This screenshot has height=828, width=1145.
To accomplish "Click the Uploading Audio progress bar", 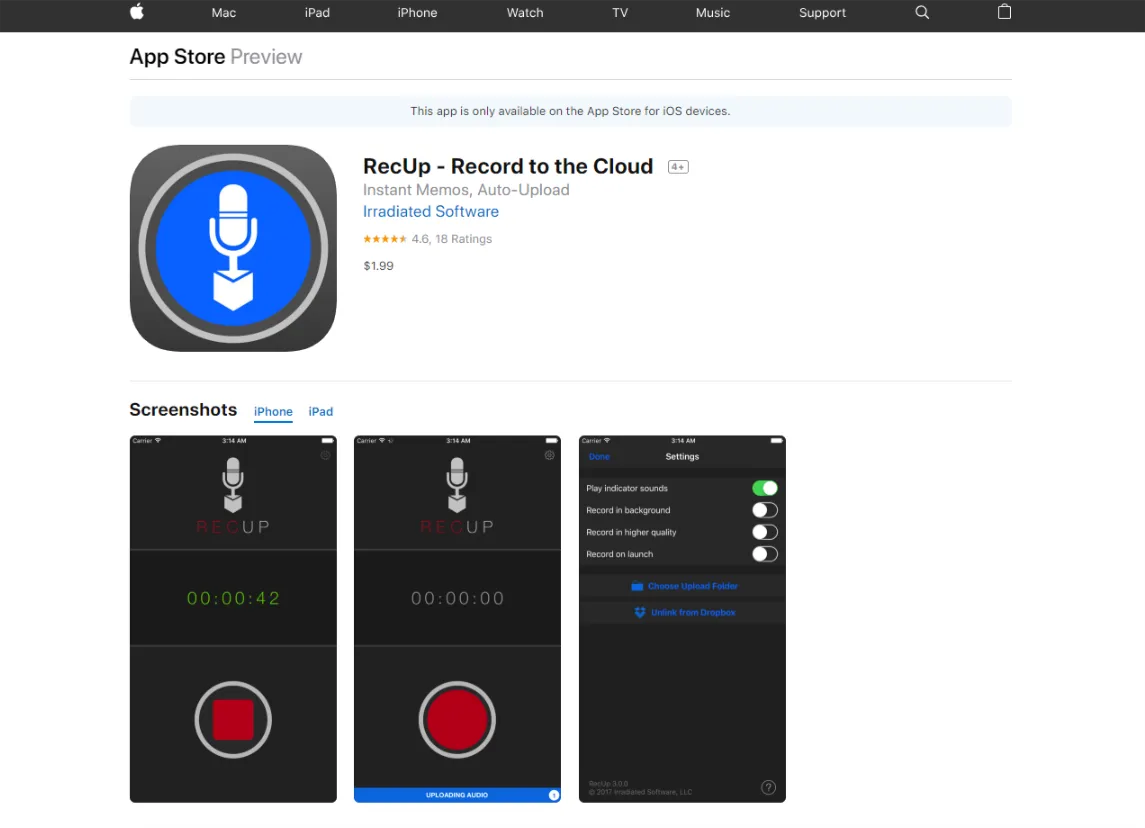I will (457, 795).
